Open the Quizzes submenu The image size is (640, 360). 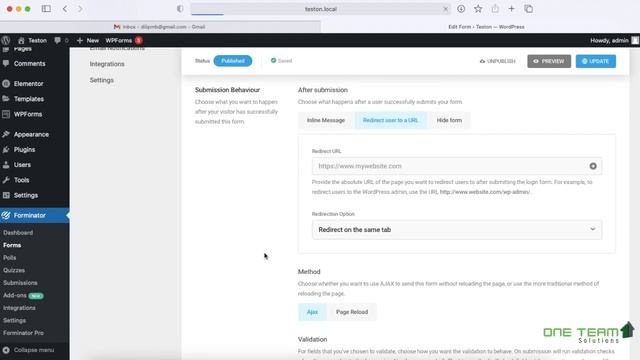coord(14,270)
